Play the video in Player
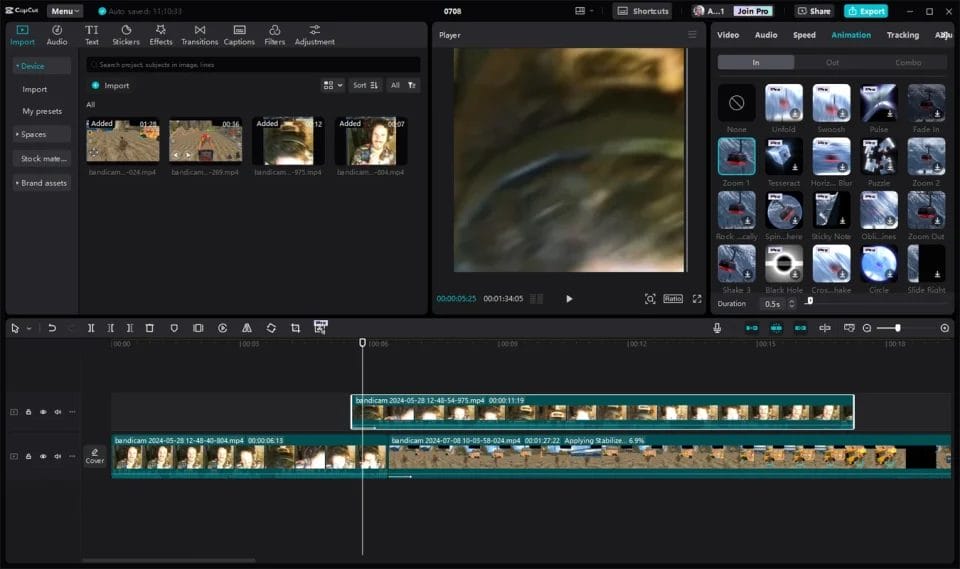The width and height of the screenshot is (960, 569). [x=569, y=298]
